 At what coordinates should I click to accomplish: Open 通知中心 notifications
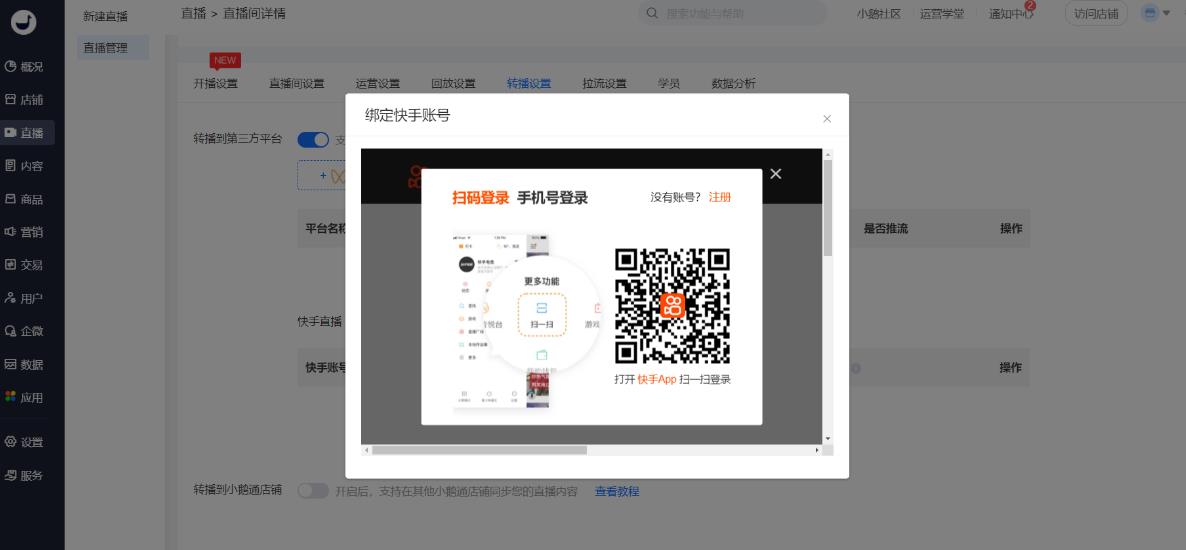(x=1011, y=14)
